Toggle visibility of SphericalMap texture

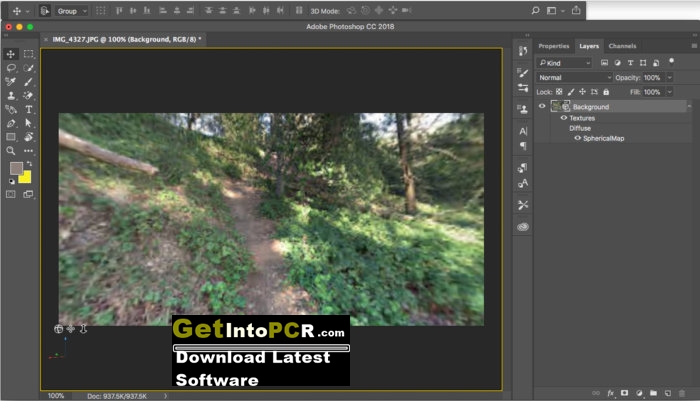pyautogui.click(x=577, y=138)
